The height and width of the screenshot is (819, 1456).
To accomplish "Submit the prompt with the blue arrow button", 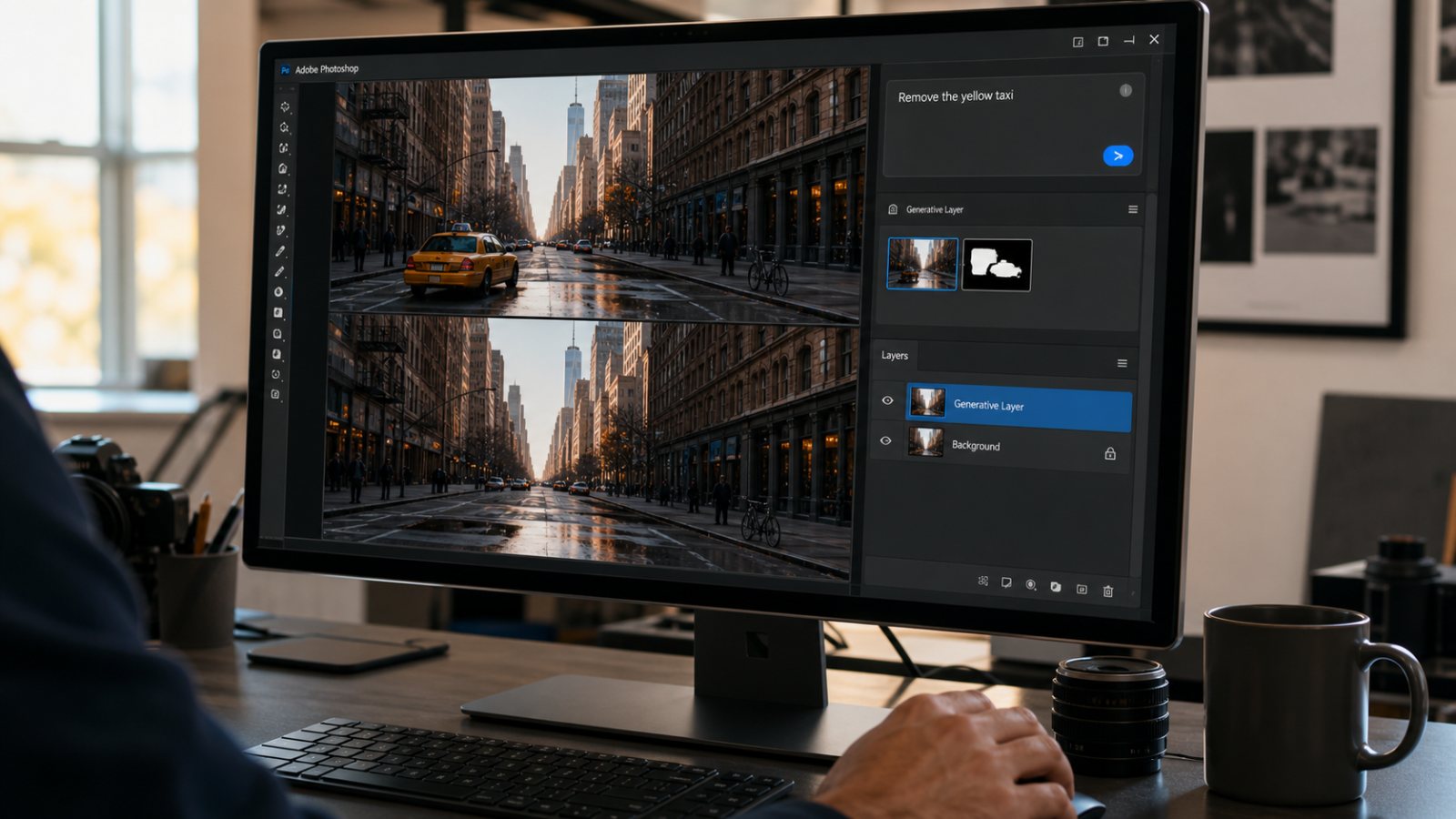I will 1117,156.
